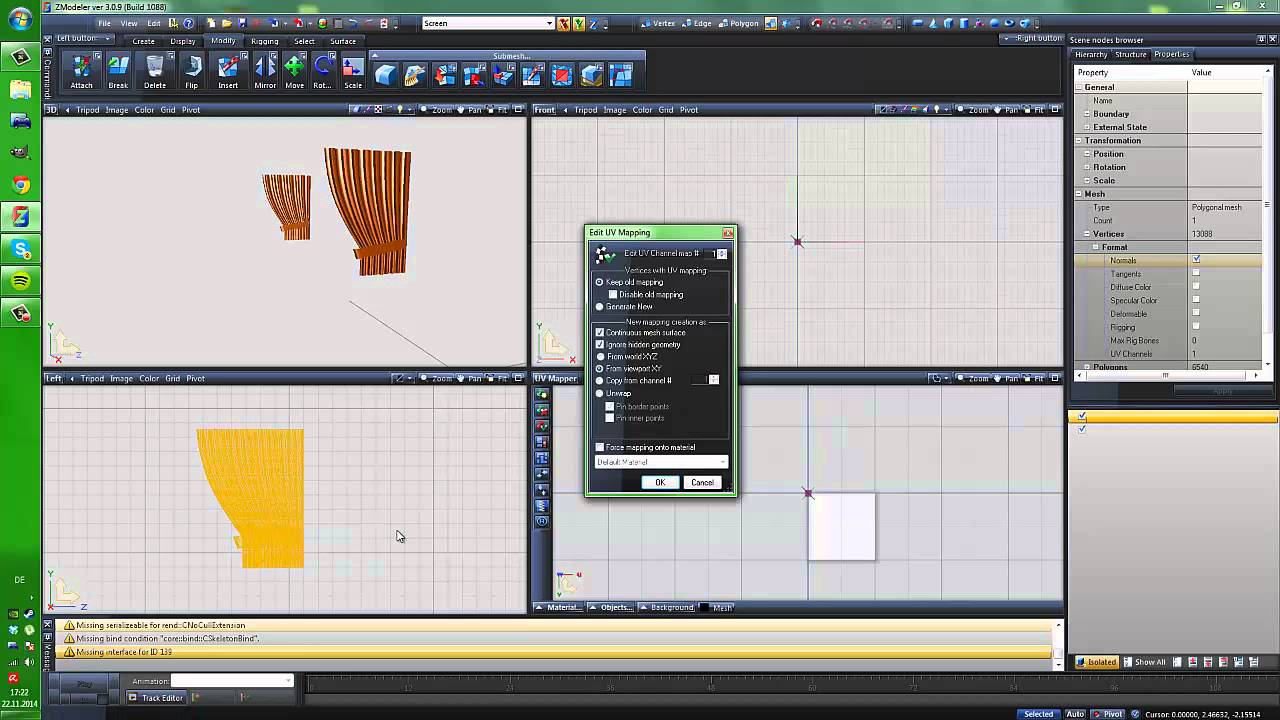Viewport: 1280px width, 720px height.
Task: Collapse the General property group
Action: tap(1080, 87)
